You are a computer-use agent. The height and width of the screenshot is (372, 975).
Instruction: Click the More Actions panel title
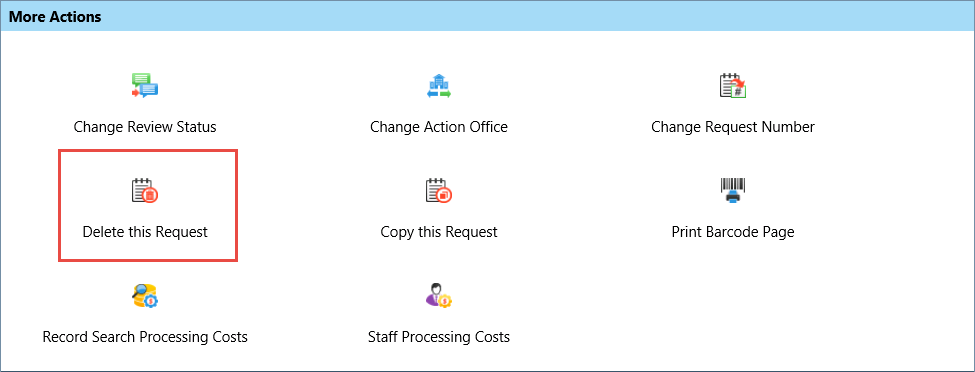55,16
